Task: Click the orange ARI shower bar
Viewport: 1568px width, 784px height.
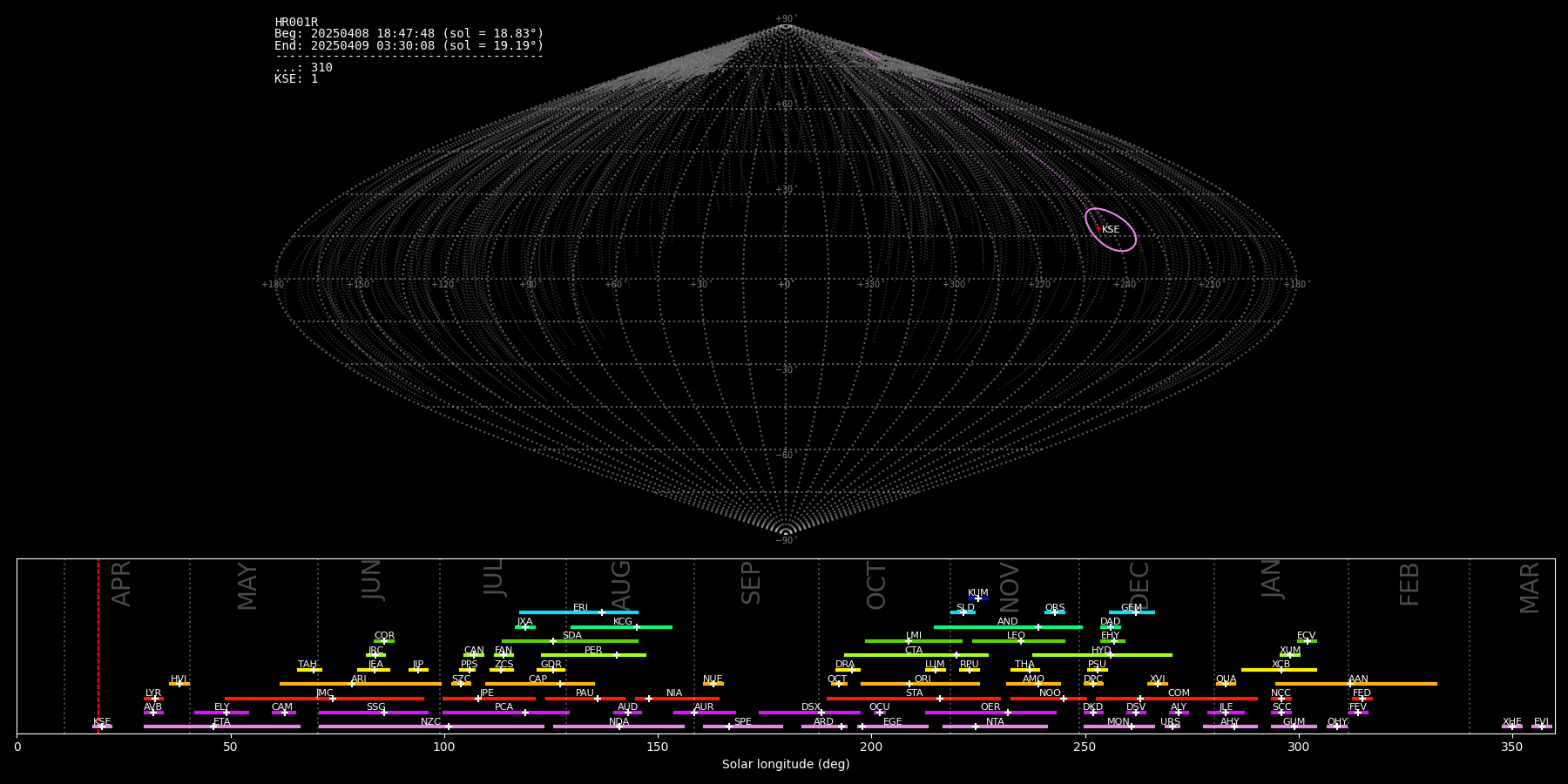Action: [360, 684]
